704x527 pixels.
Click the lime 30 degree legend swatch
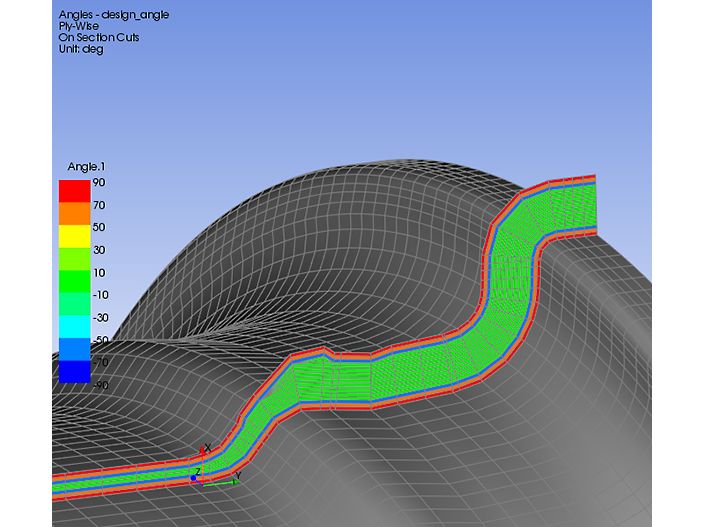[75, 259]
